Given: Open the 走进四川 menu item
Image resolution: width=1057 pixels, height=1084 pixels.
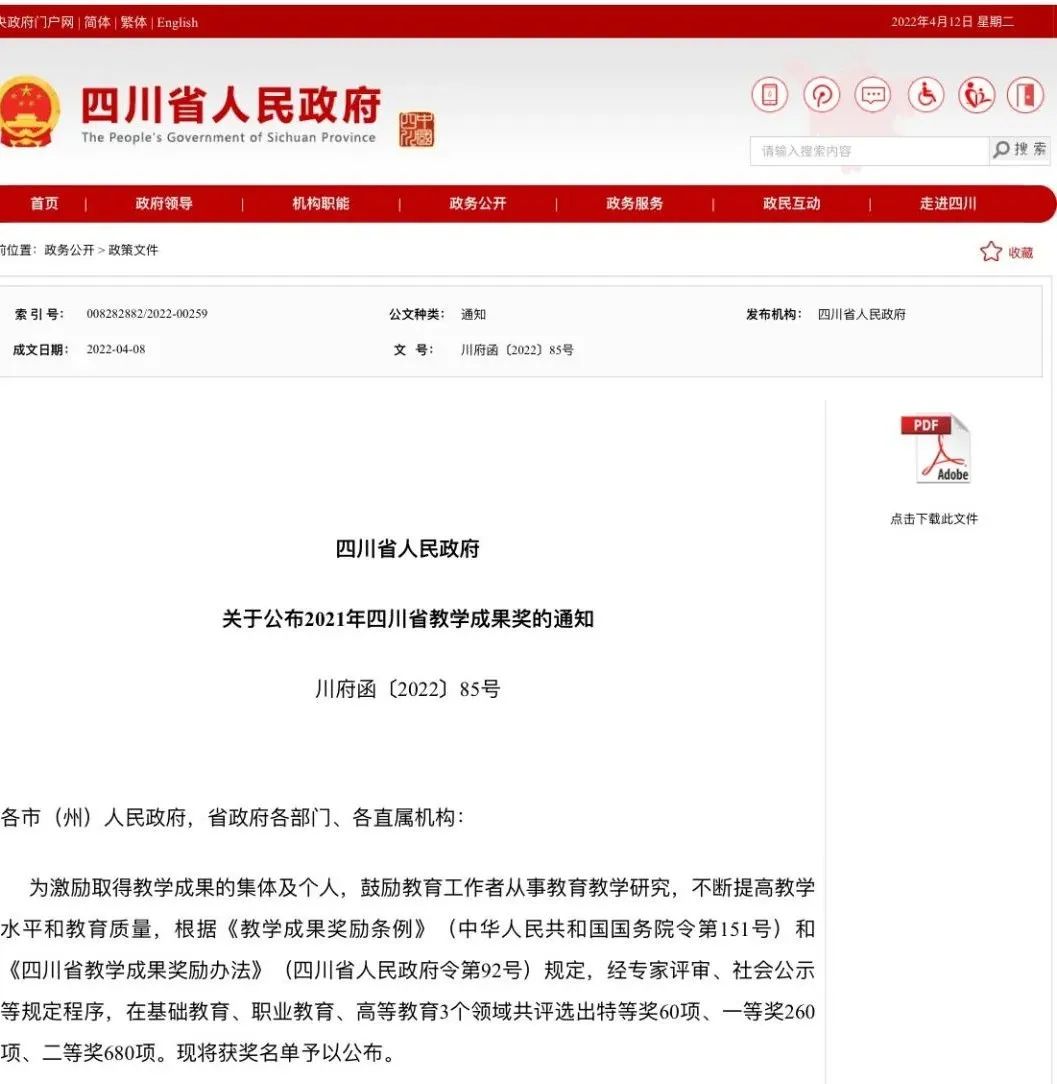Looking at the screenshot, I should [947, 203].
